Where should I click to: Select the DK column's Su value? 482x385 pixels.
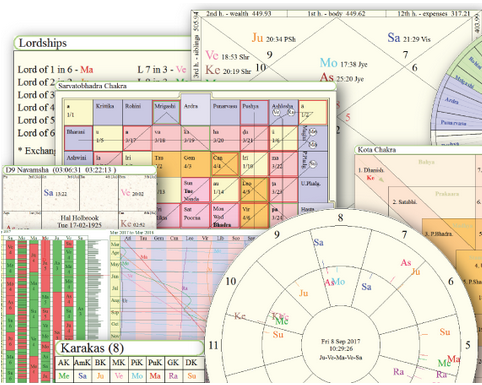[x=191, y=376]
